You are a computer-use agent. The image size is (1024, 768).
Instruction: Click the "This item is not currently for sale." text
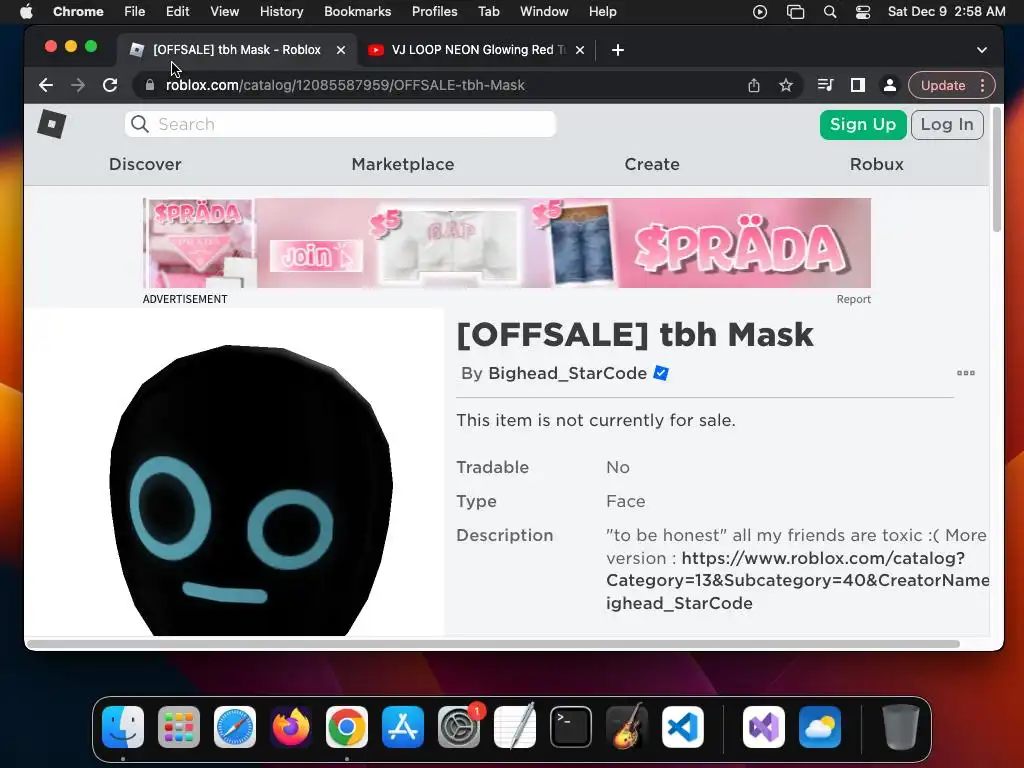click(x=596, y=420)
